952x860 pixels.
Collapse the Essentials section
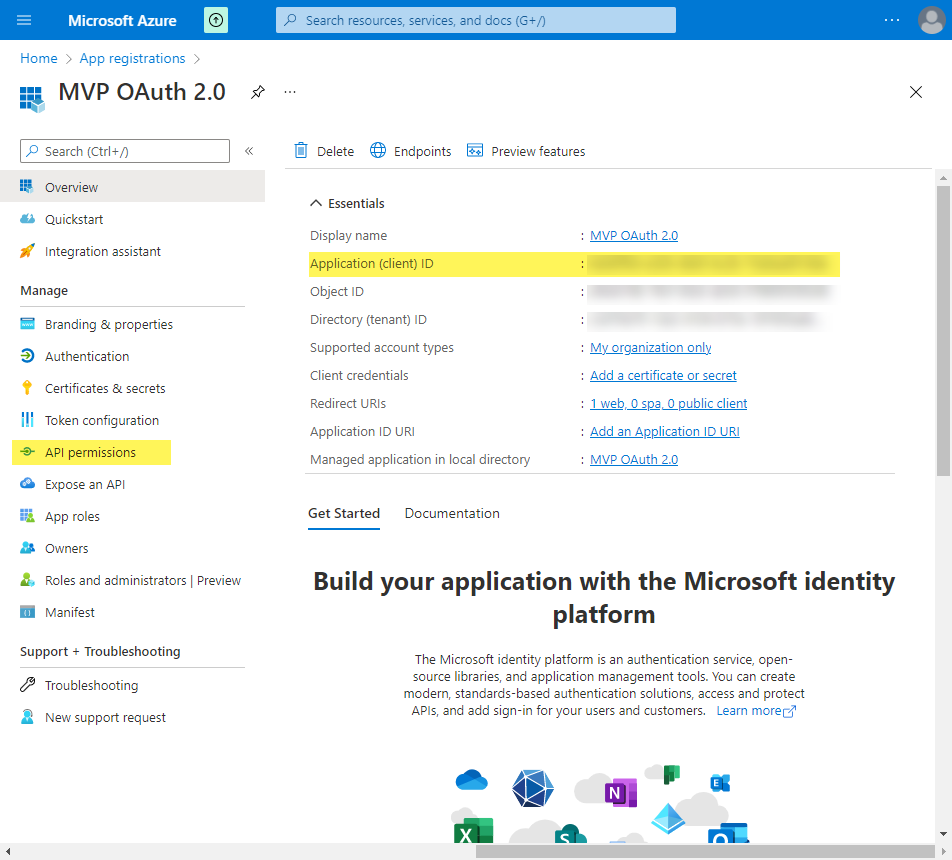click(316, 203)
